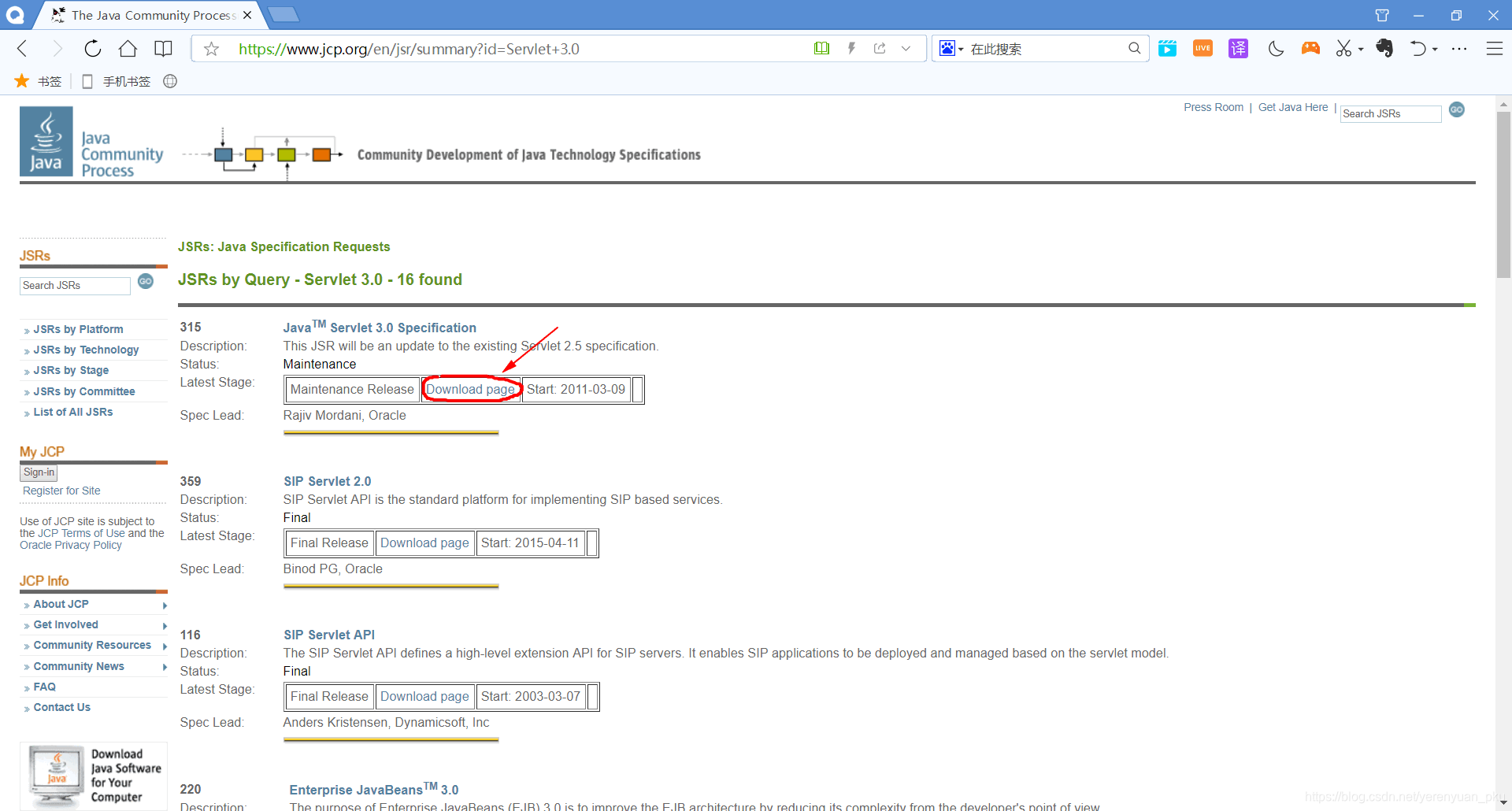Open the blue video TV icon

(1167, 49)
